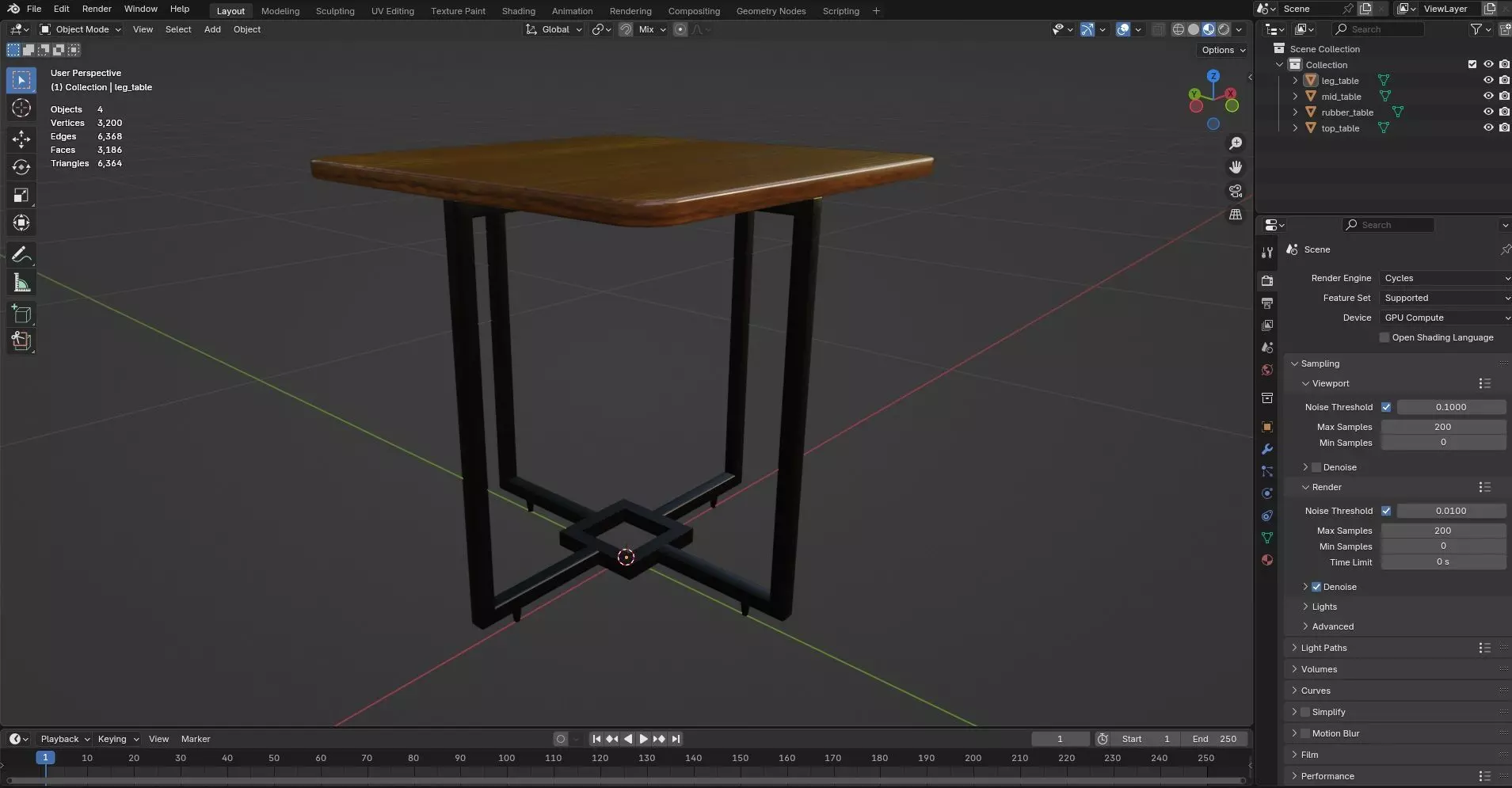Screen dimensions: 1512x788
Task: Toggle Collection exclude checkbox
Action: 1472,64
